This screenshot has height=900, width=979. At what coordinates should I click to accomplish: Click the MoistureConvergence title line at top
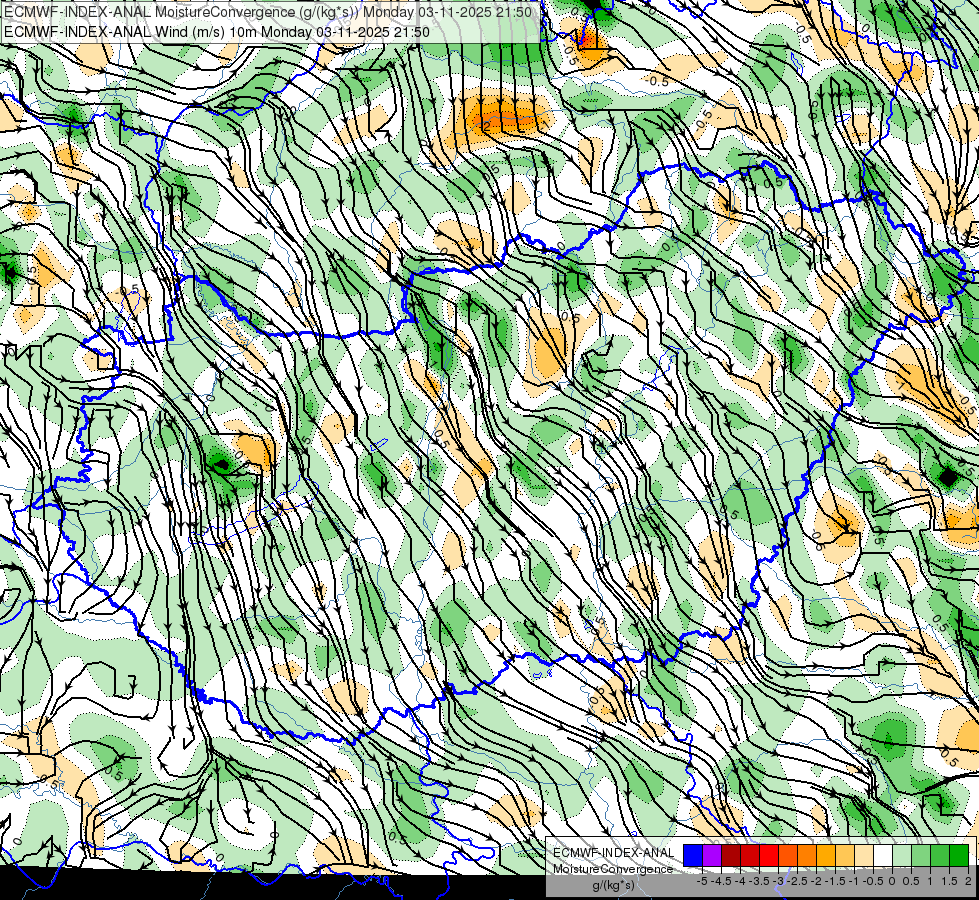tap(268, 12)
